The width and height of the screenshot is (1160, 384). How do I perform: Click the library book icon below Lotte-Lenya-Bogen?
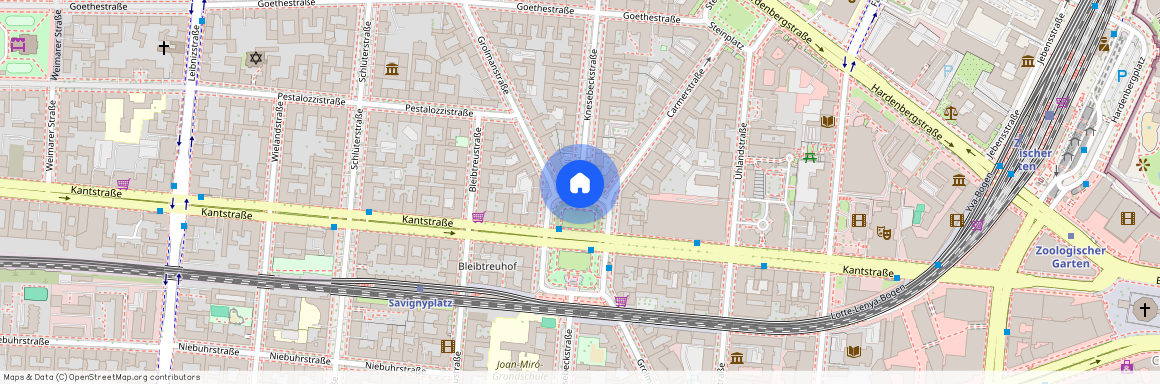854,351
